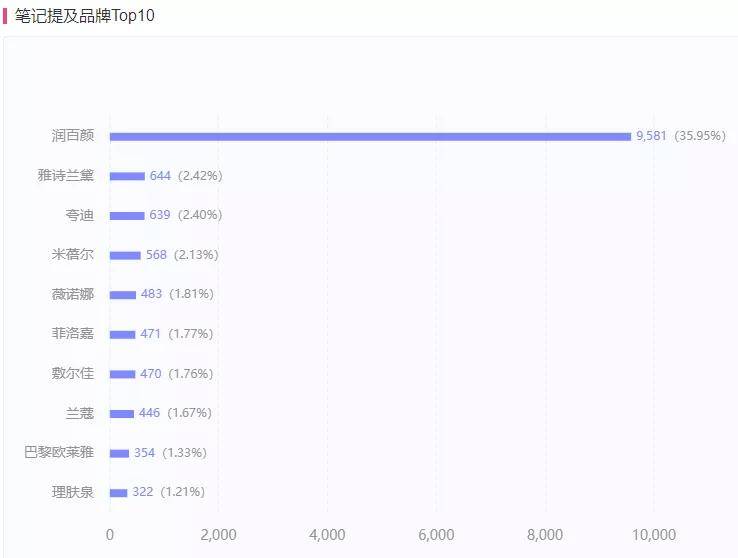This screenshot has width=738, height=558.
Task: Click the 理肤泉 brand label
Action: pos(73,492)
